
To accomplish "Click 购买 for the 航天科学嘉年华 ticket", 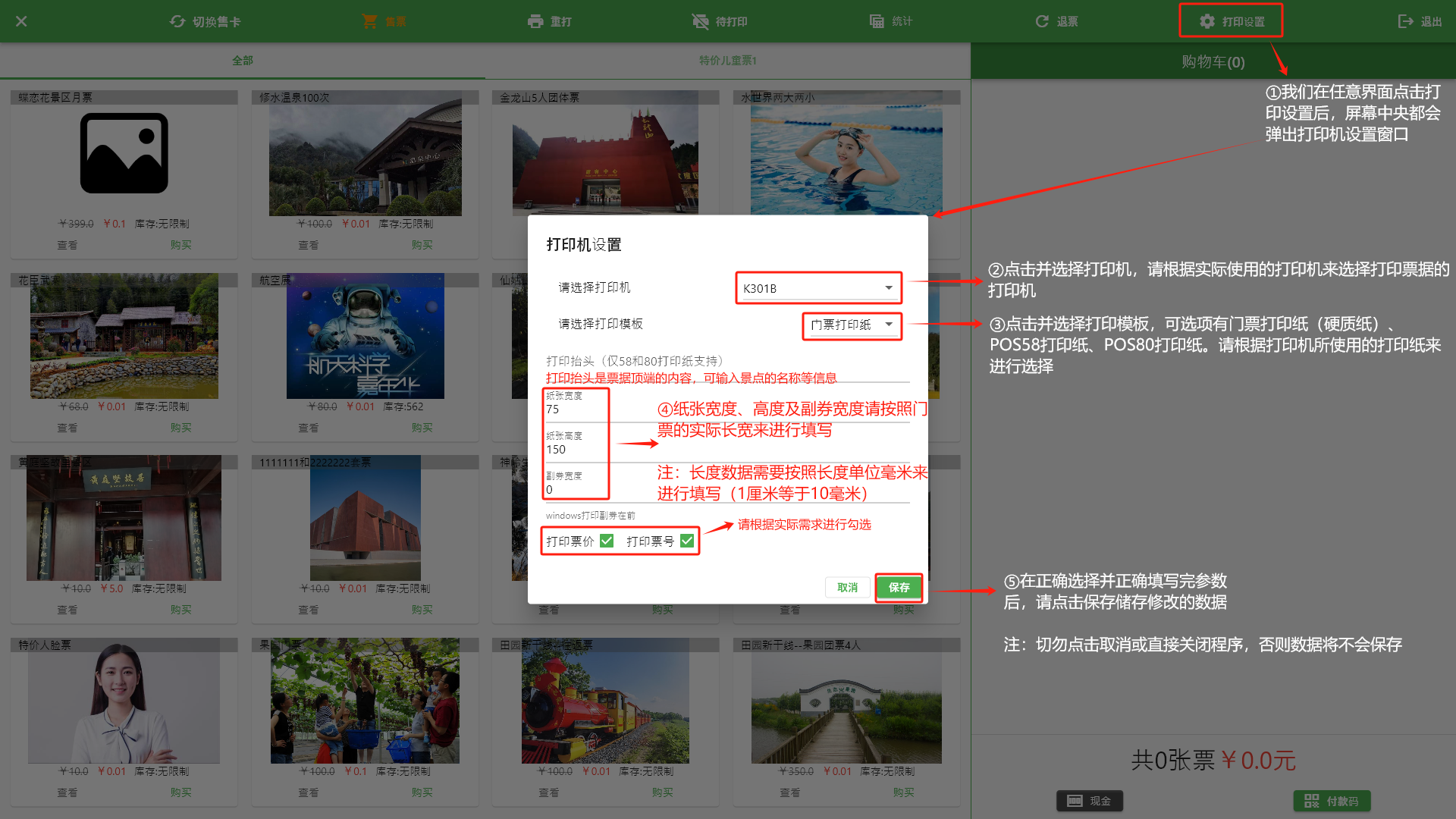I will coord(422,428).
